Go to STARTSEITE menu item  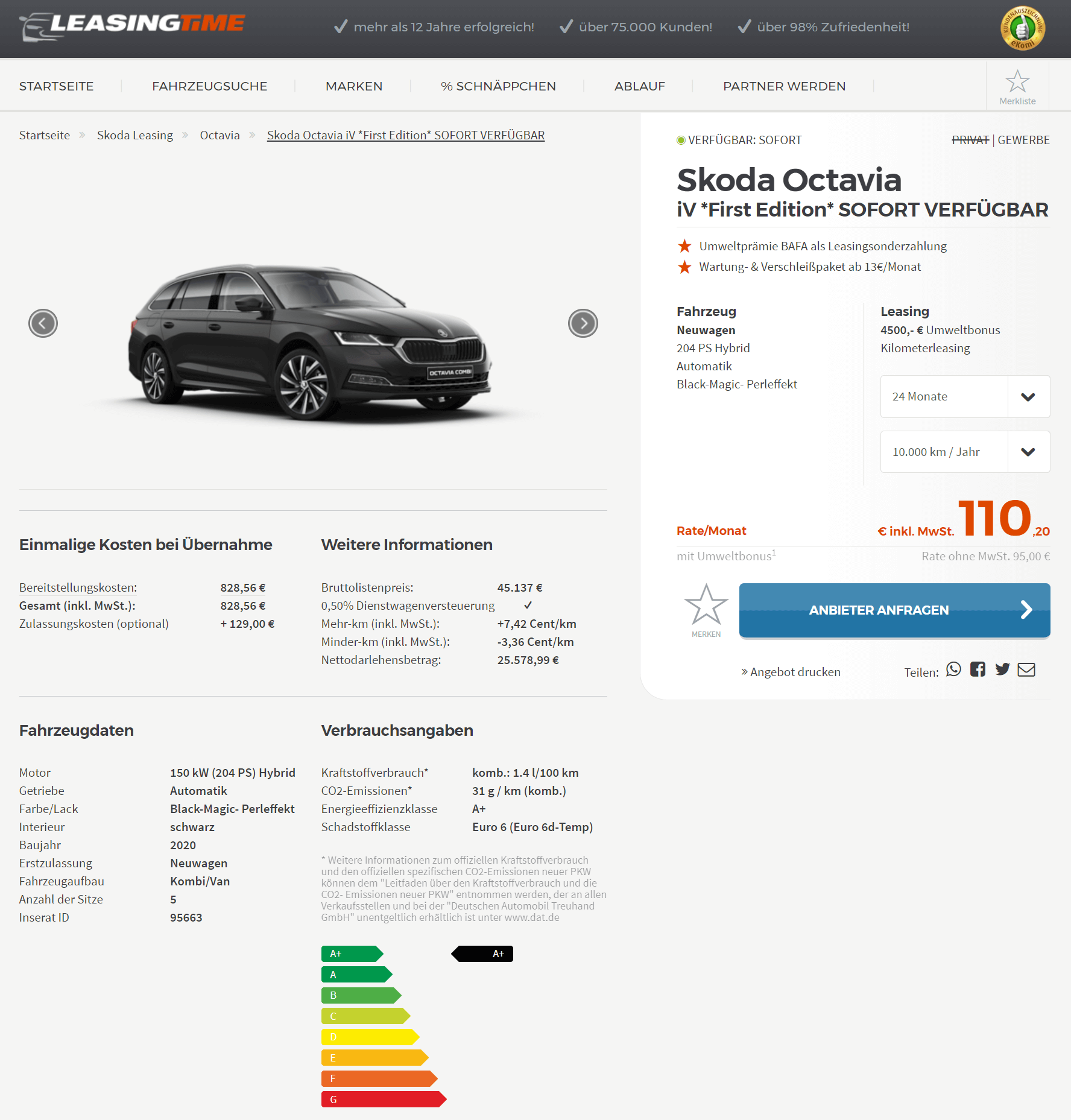click(56, 86)
